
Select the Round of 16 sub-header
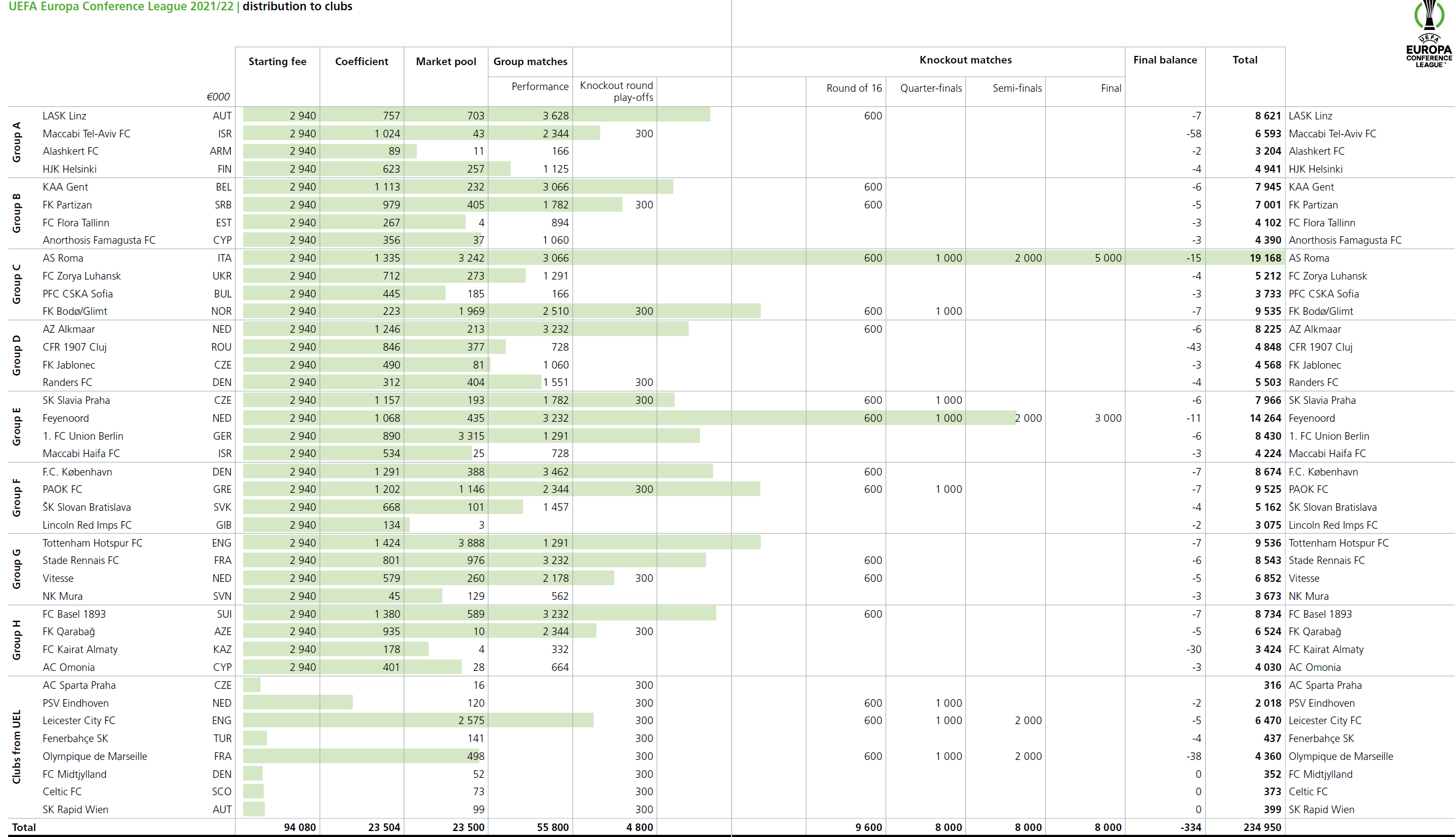coord(853,88)
